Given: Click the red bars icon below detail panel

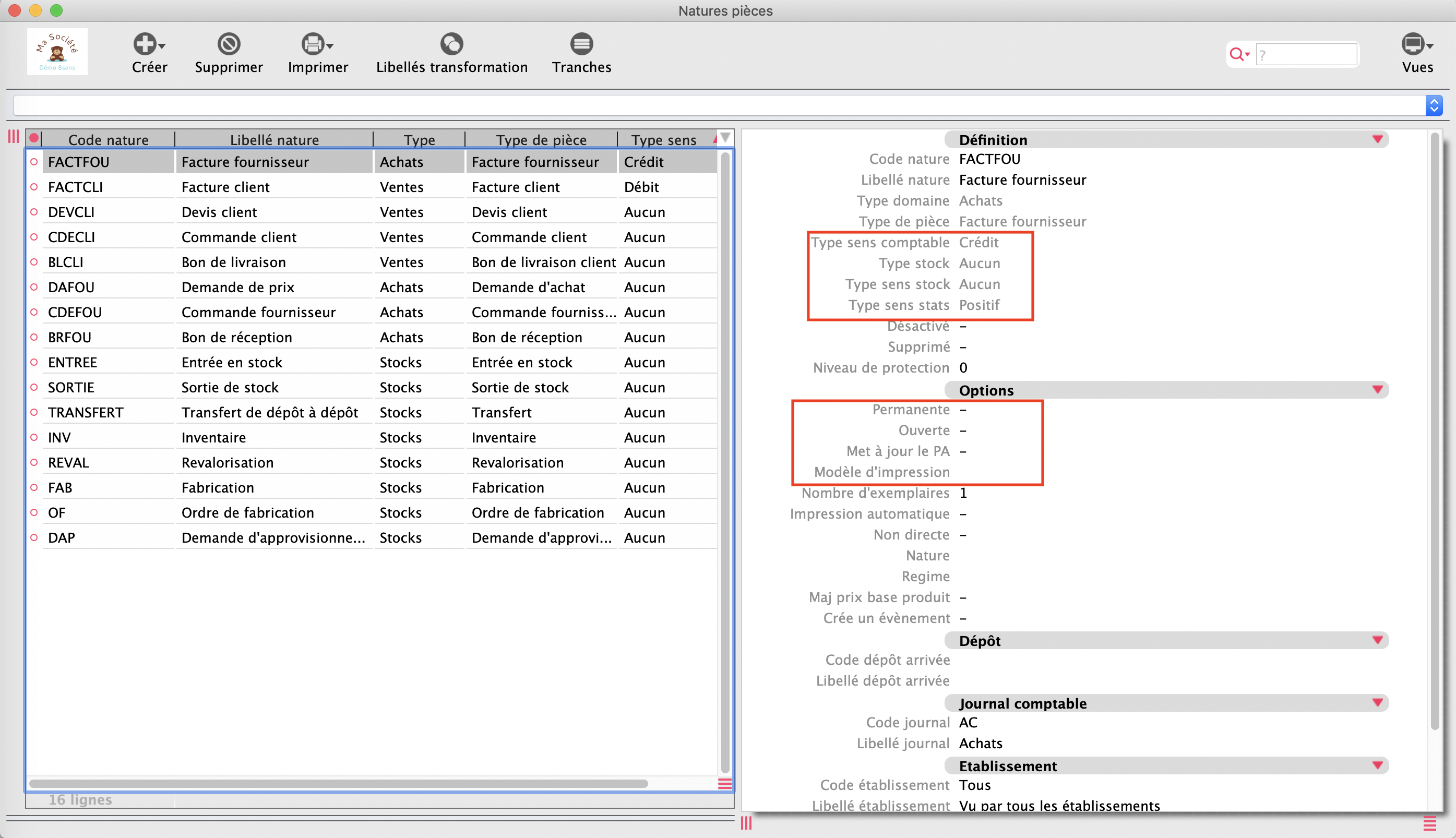Looking at the screenshot, I should tap(746, 823).
